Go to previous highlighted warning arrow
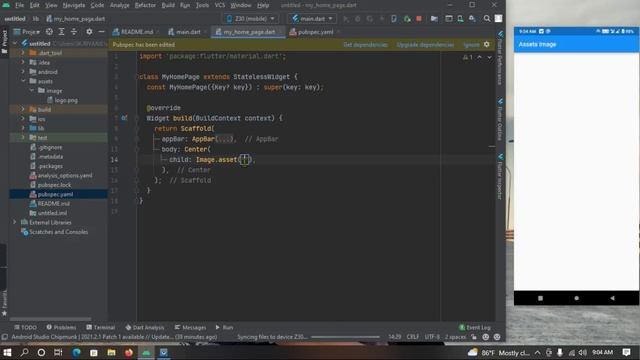 (480, 58)
